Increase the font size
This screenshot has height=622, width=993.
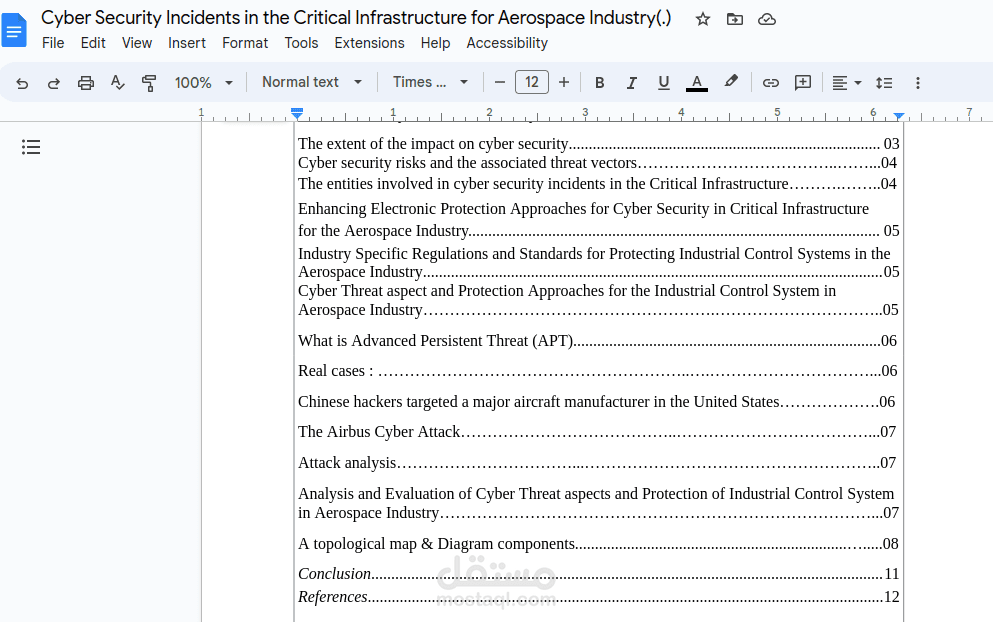[564, 82]
